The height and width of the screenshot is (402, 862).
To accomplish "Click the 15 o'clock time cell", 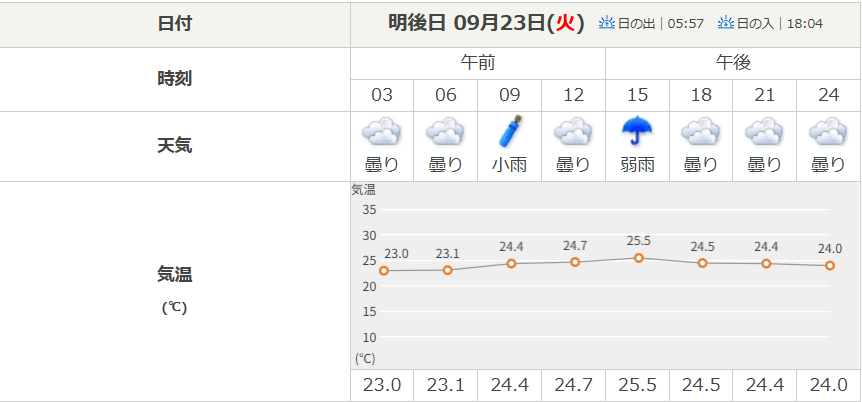I will [x=638, y=95].
